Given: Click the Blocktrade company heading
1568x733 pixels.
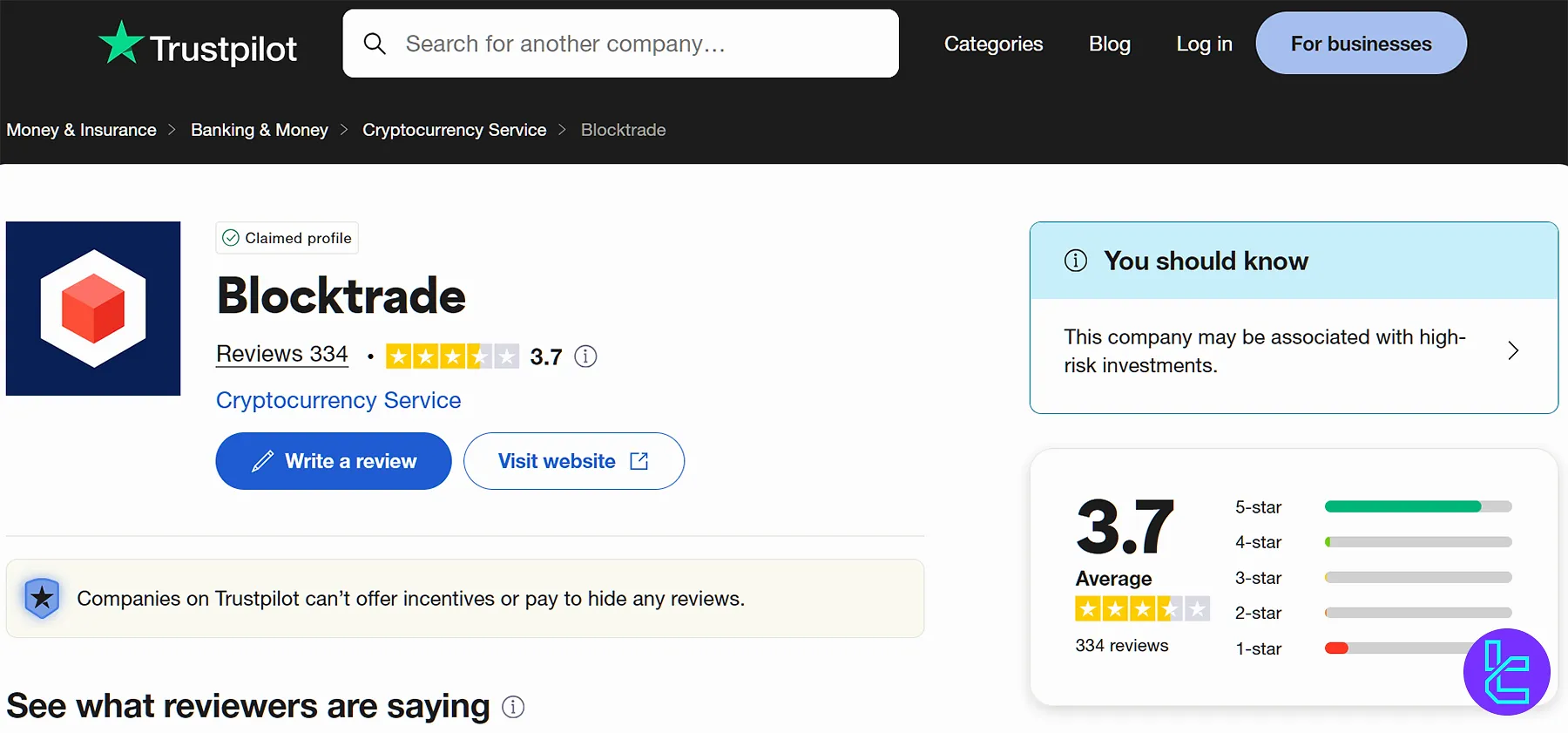Looking at the screenshot, I should tap(341, 296).
